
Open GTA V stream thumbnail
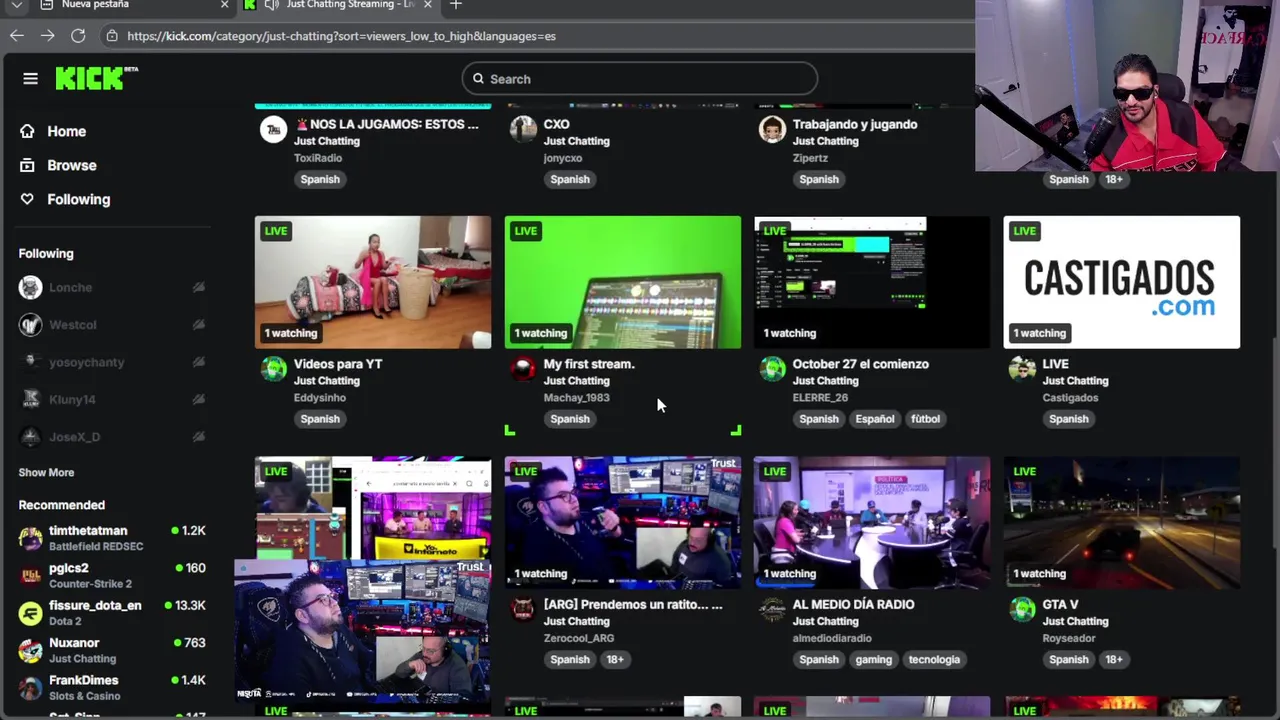pyautogui.click(x=1122, y=522)
